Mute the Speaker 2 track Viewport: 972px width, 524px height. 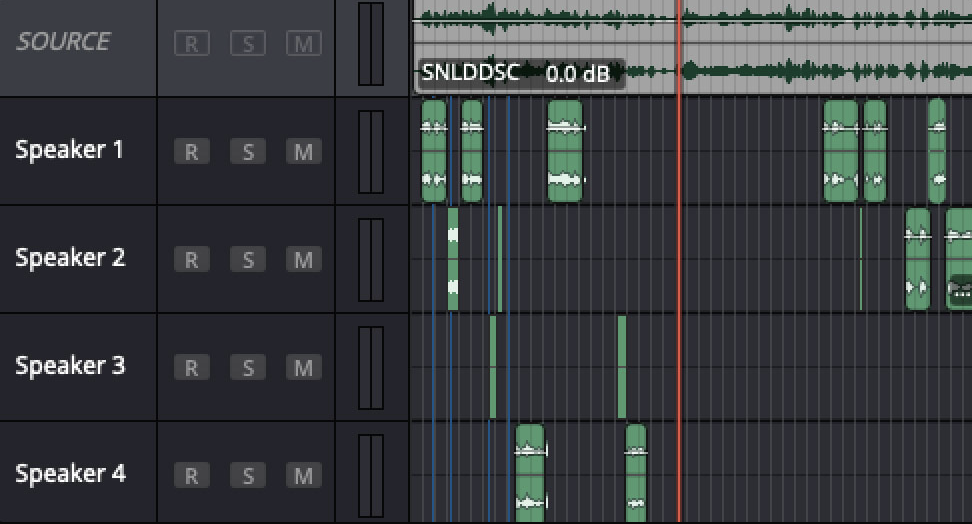pos(304,259)
